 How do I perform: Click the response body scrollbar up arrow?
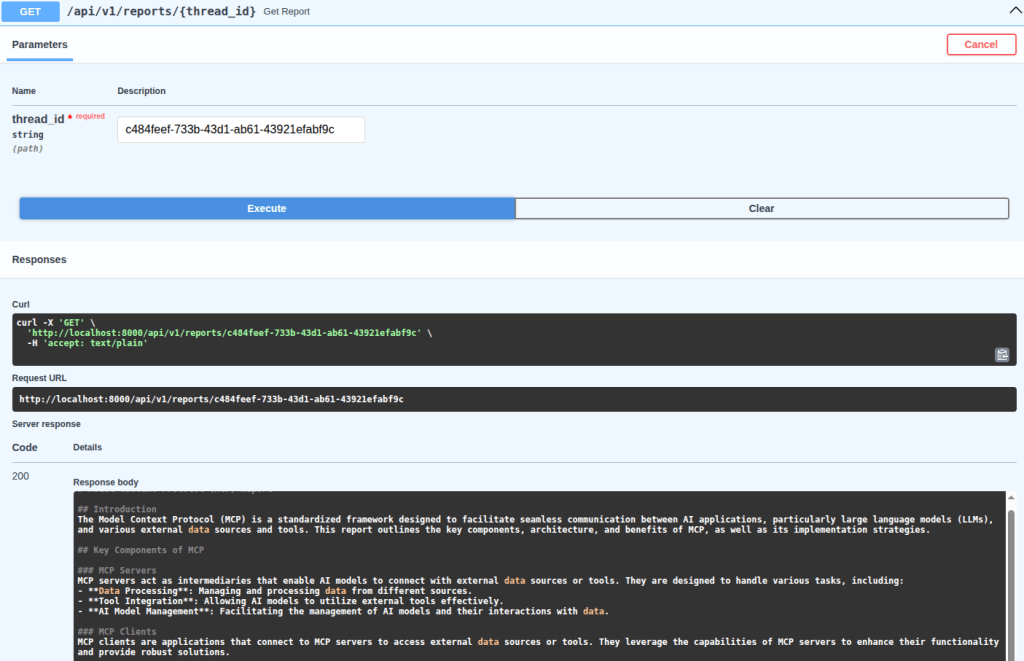[1010, 498]
